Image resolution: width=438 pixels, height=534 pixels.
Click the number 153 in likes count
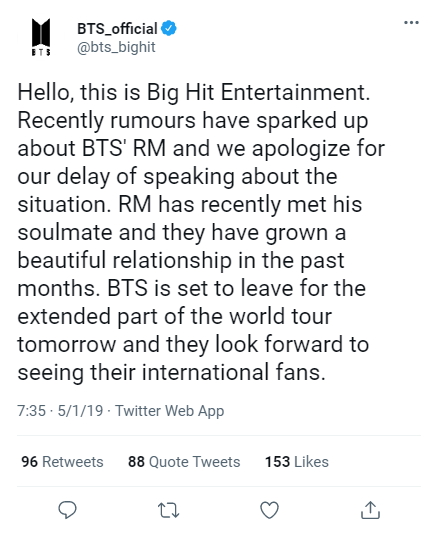click(278, 462)
